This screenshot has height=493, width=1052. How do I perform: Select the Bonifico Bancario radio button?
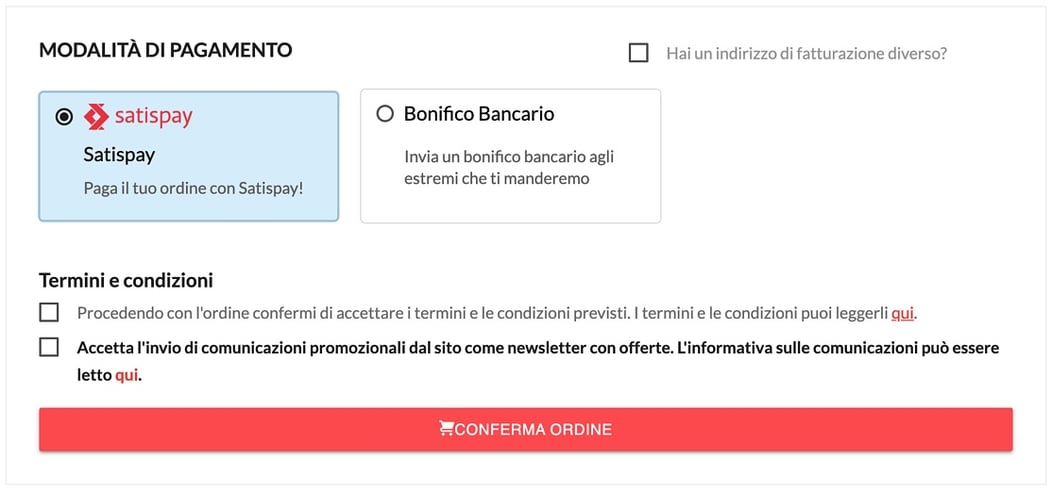click(x=385, y=114)
